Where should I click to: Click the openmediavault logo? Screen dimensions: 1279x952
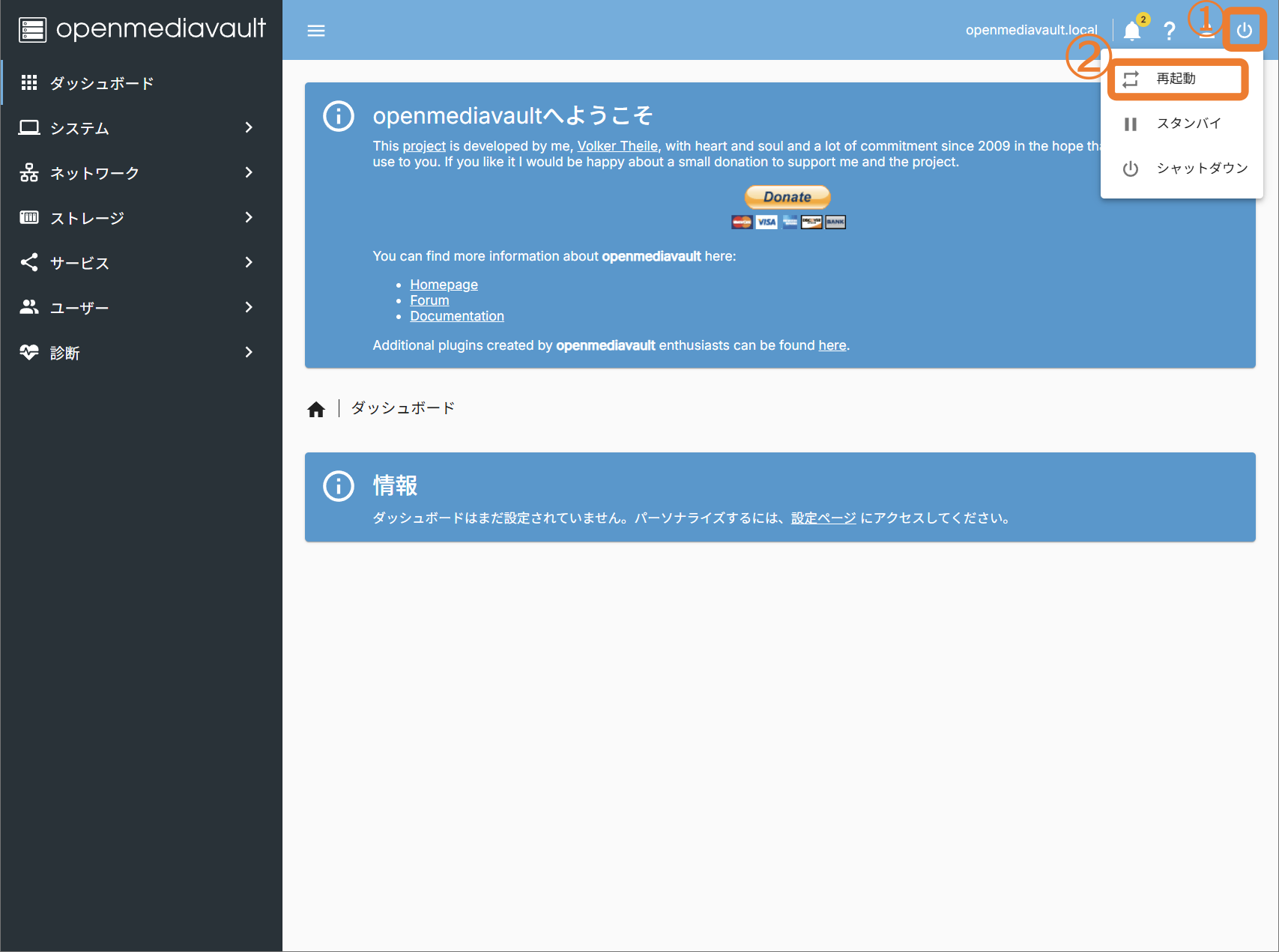pyautogui.click(x=142, y=29)
